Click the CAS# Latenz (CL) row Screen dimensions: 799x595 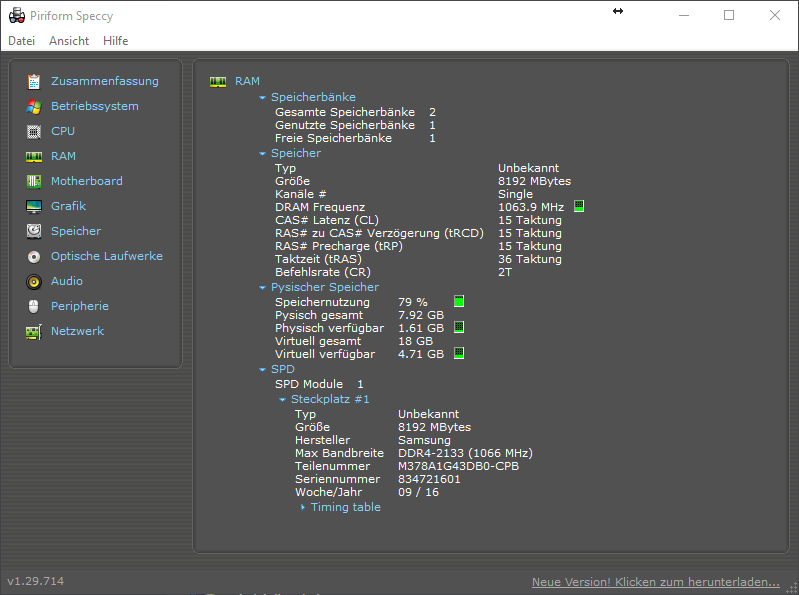[418, 220]
